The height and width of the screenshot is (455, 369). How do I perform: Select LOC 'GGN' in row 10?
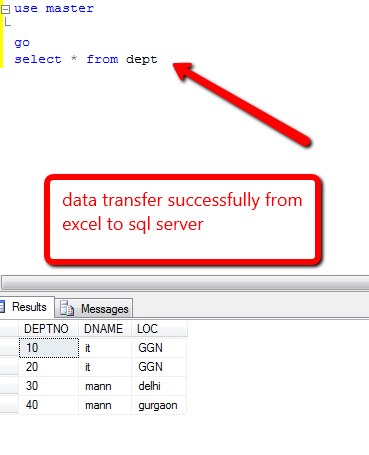tap(159, 348)
